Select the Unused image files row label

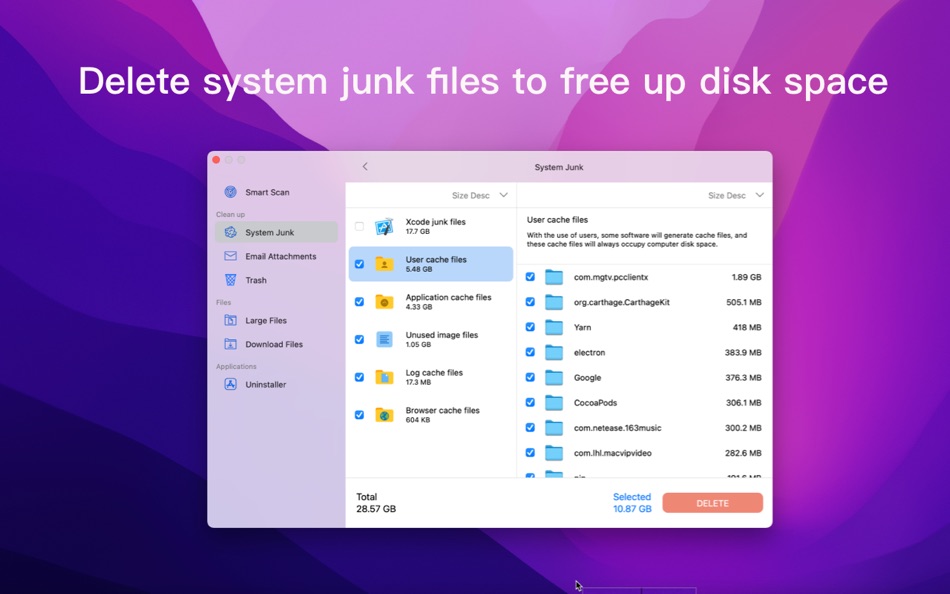tap(442, 335)
